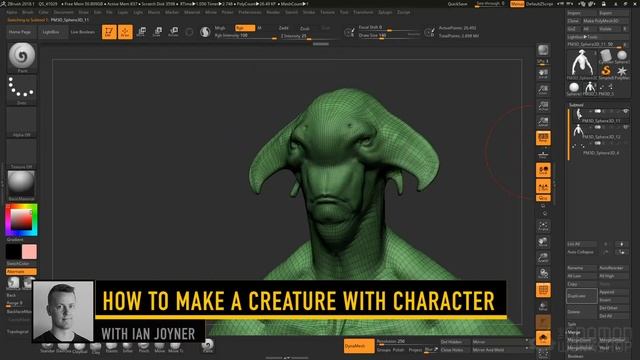The image size is (640, 360).
Task: Select the Cylinder3D tool thumbnail
Action: [x=606, y=56]
